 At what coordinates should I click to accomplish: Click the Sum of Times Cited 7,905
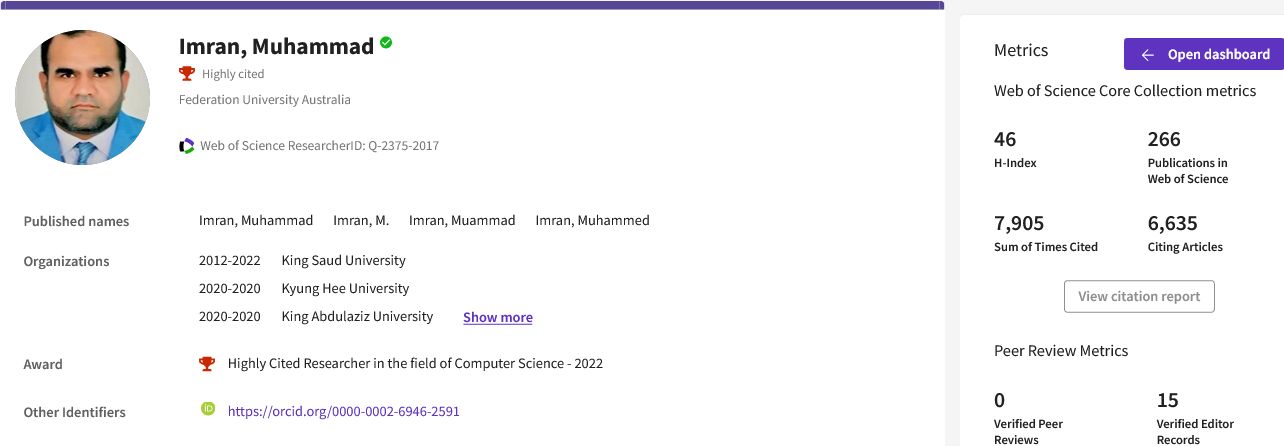click(1019, 224)
